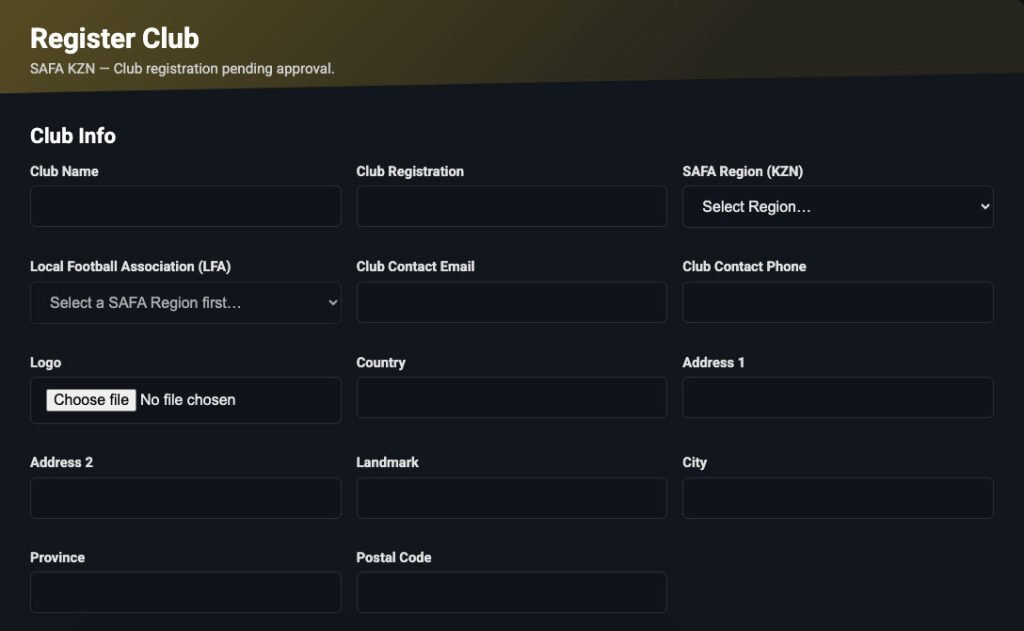Click the Club Name input field
The image size is (1024, 631).
tap(185, 206)
